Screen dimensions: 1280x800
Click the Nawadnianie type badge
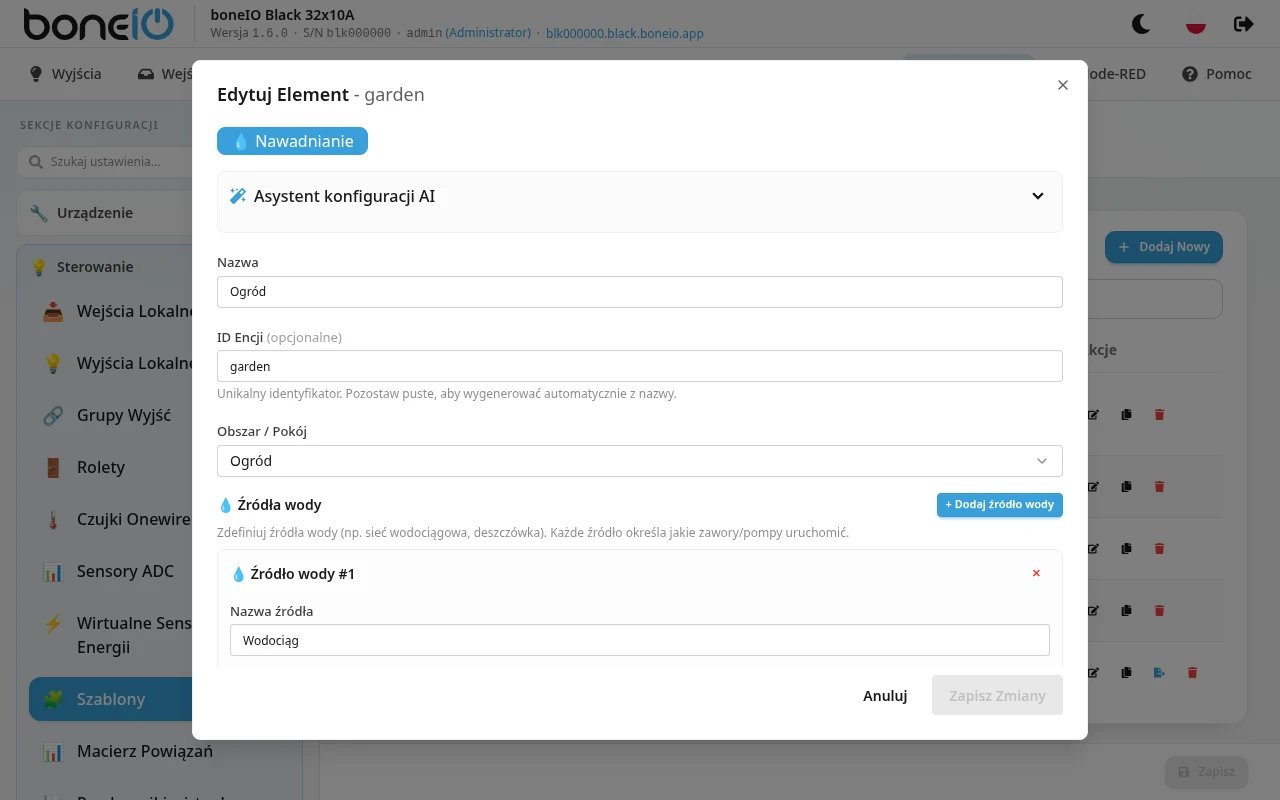click(292, 141)
